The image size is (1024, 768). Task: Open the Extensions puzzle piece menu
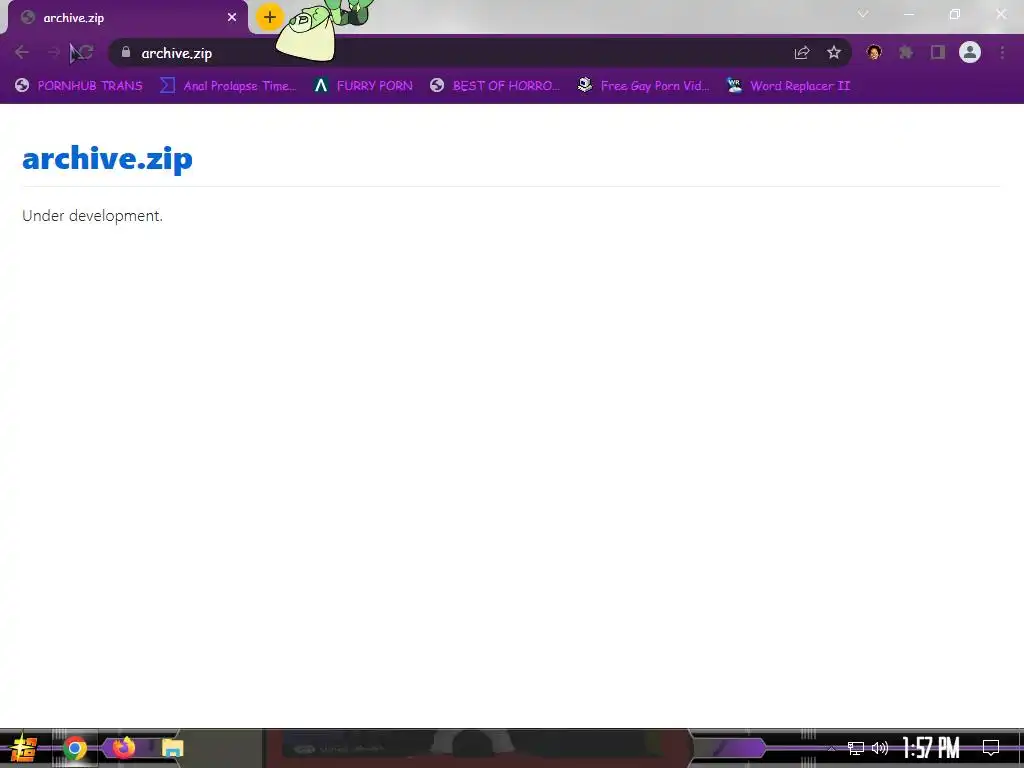pyautogui.click(x=906, y=52)
